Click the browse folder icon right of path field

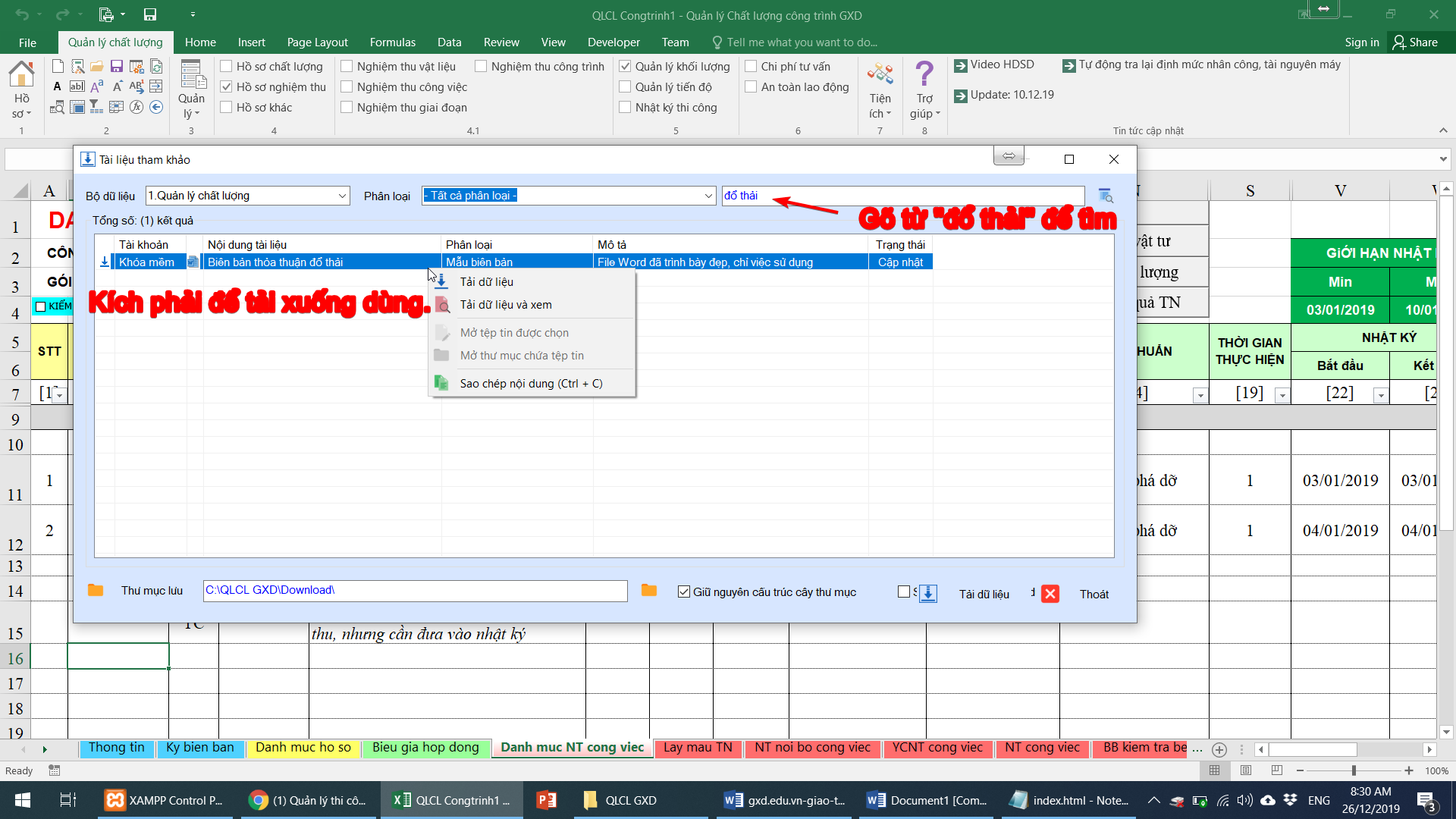pos(649,590)
